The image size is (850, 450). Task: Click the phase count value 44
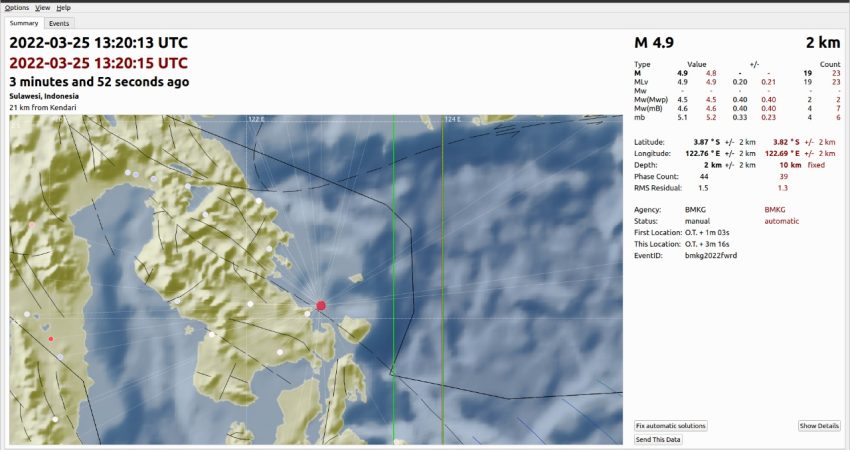click(x=704, y=176)
